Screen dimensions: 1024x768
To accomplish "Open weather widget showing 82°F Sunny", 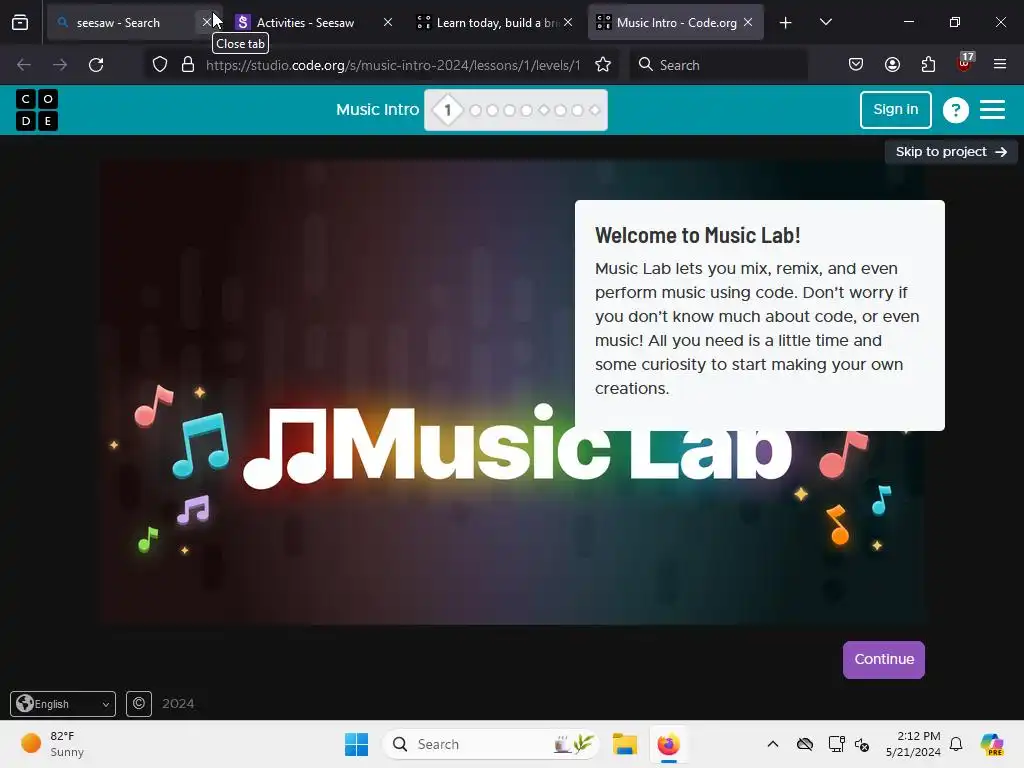I will point(52,744).
